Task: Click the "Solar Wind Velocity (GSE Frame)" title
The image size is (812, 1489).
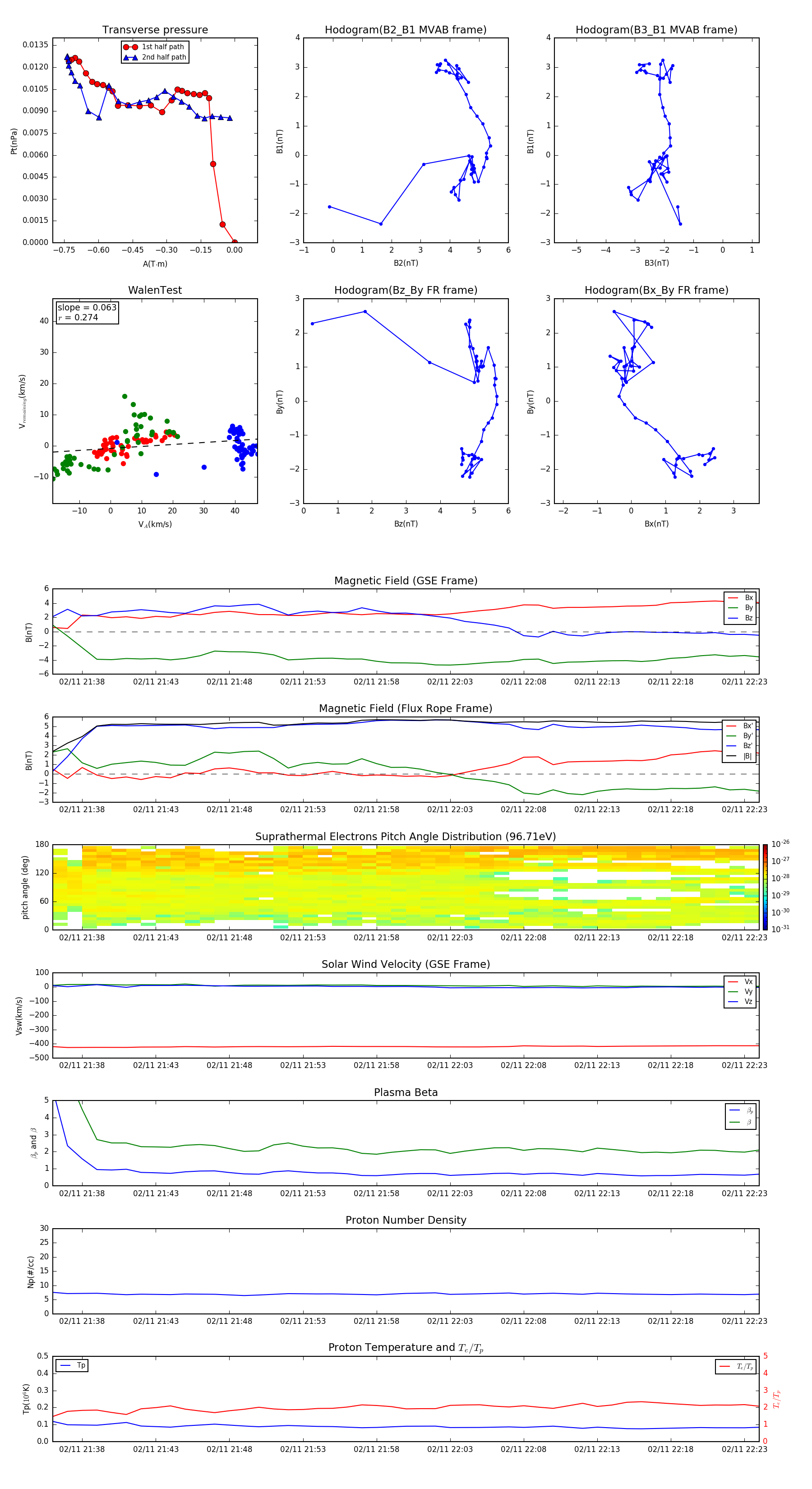Action: pyautogui.click(x=406, y=964)
